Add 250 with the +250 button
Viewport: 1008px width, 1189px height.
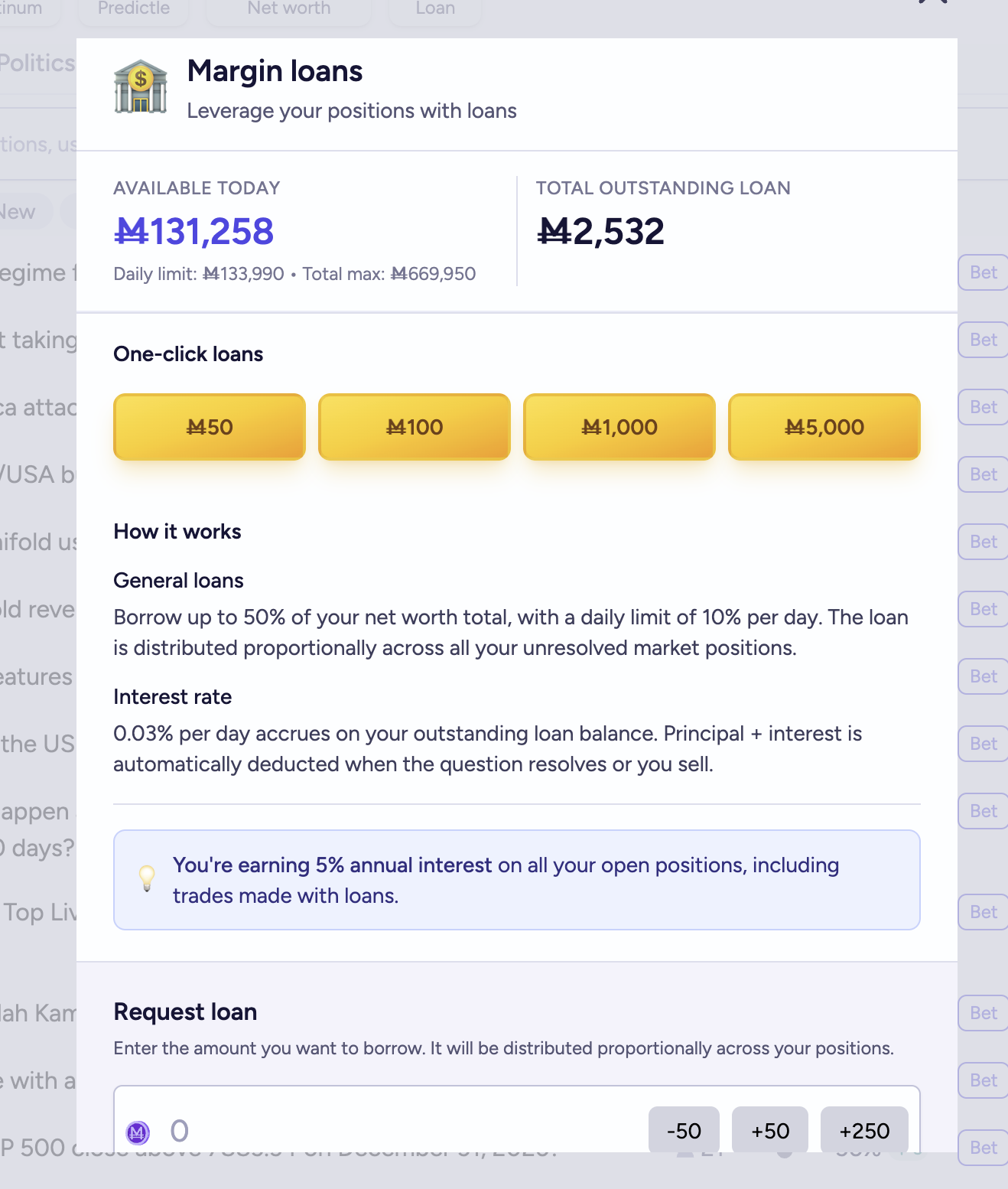tap(864, 1131)
